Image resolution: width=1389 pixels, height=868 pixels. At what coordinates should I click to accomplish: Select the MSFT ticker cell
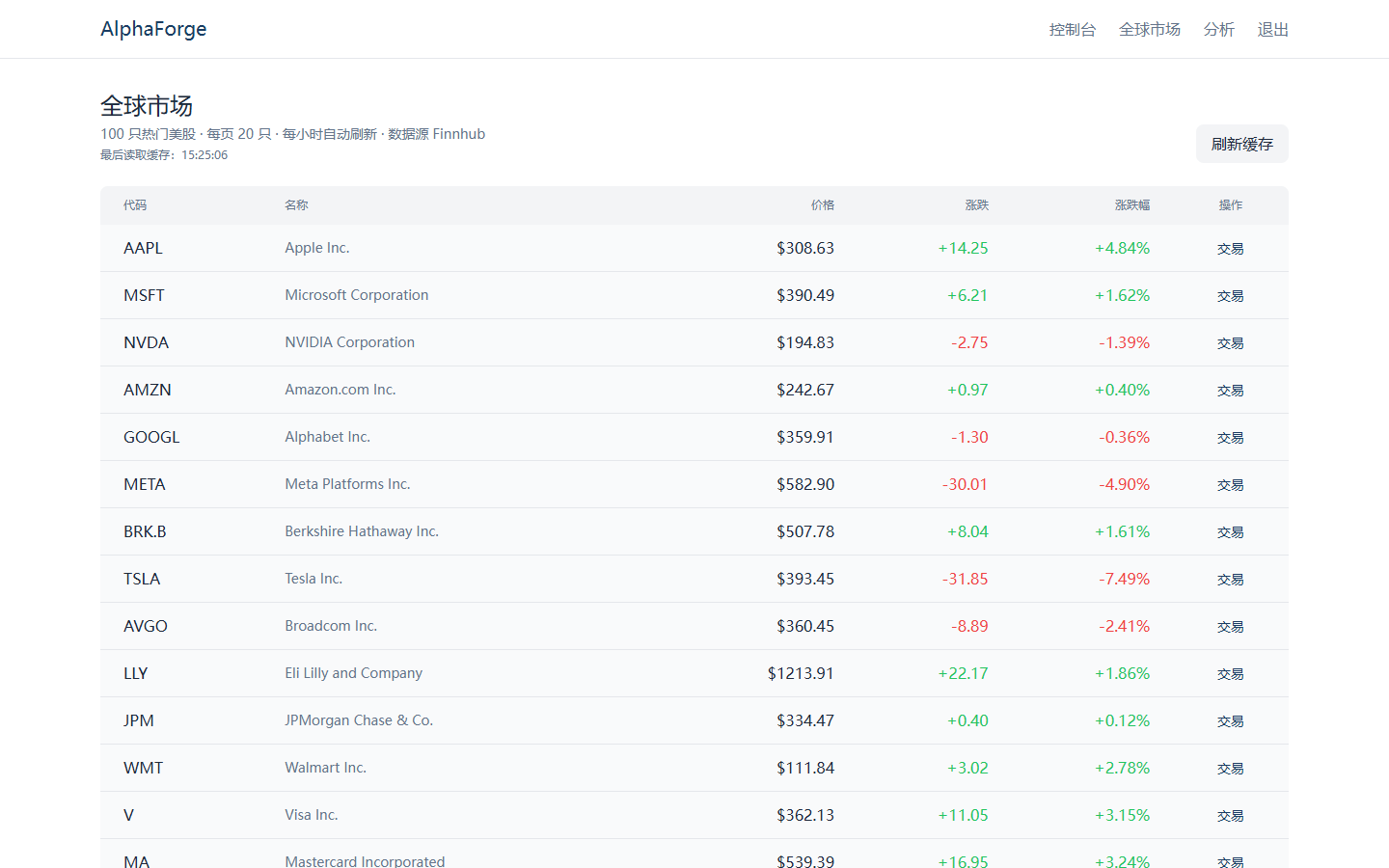click(144, 295)
